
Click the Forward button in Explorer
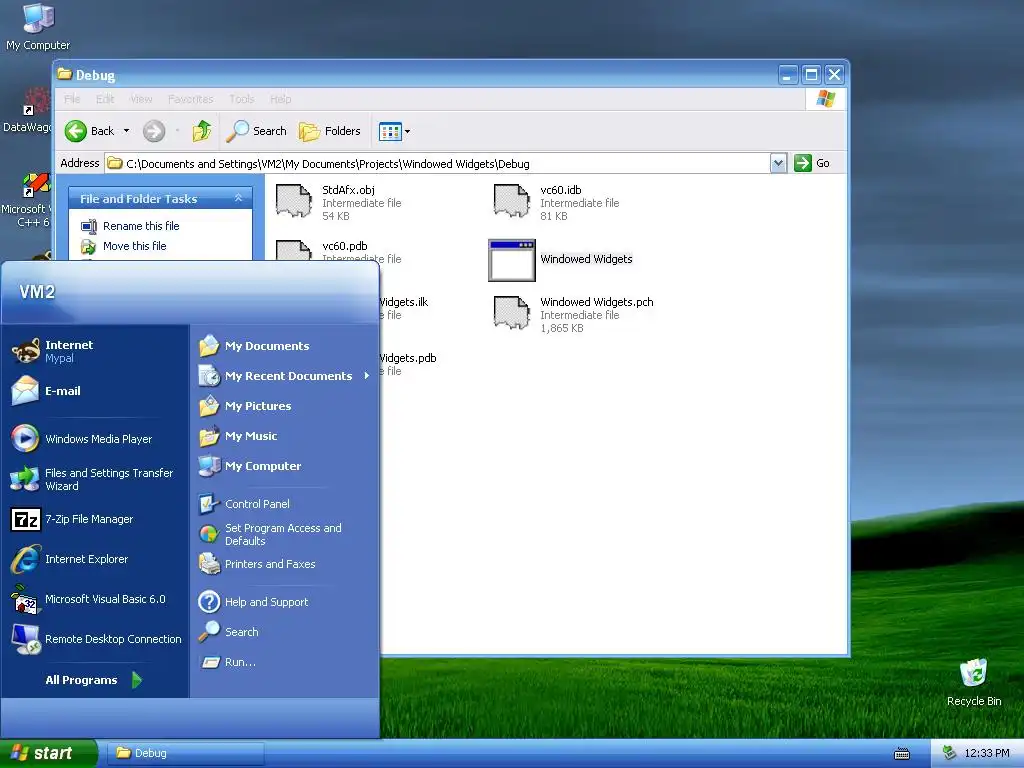(154, 131)
